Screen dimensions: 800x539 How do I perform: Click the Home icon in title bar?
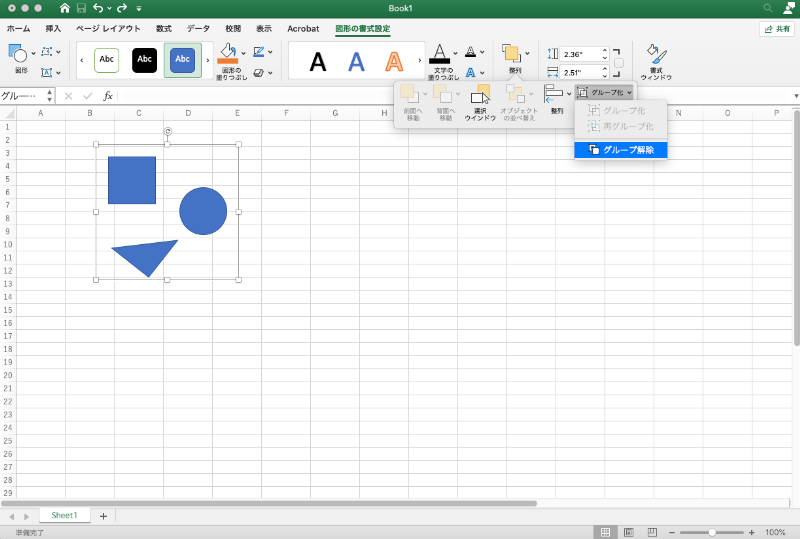[x=64, y=8]
